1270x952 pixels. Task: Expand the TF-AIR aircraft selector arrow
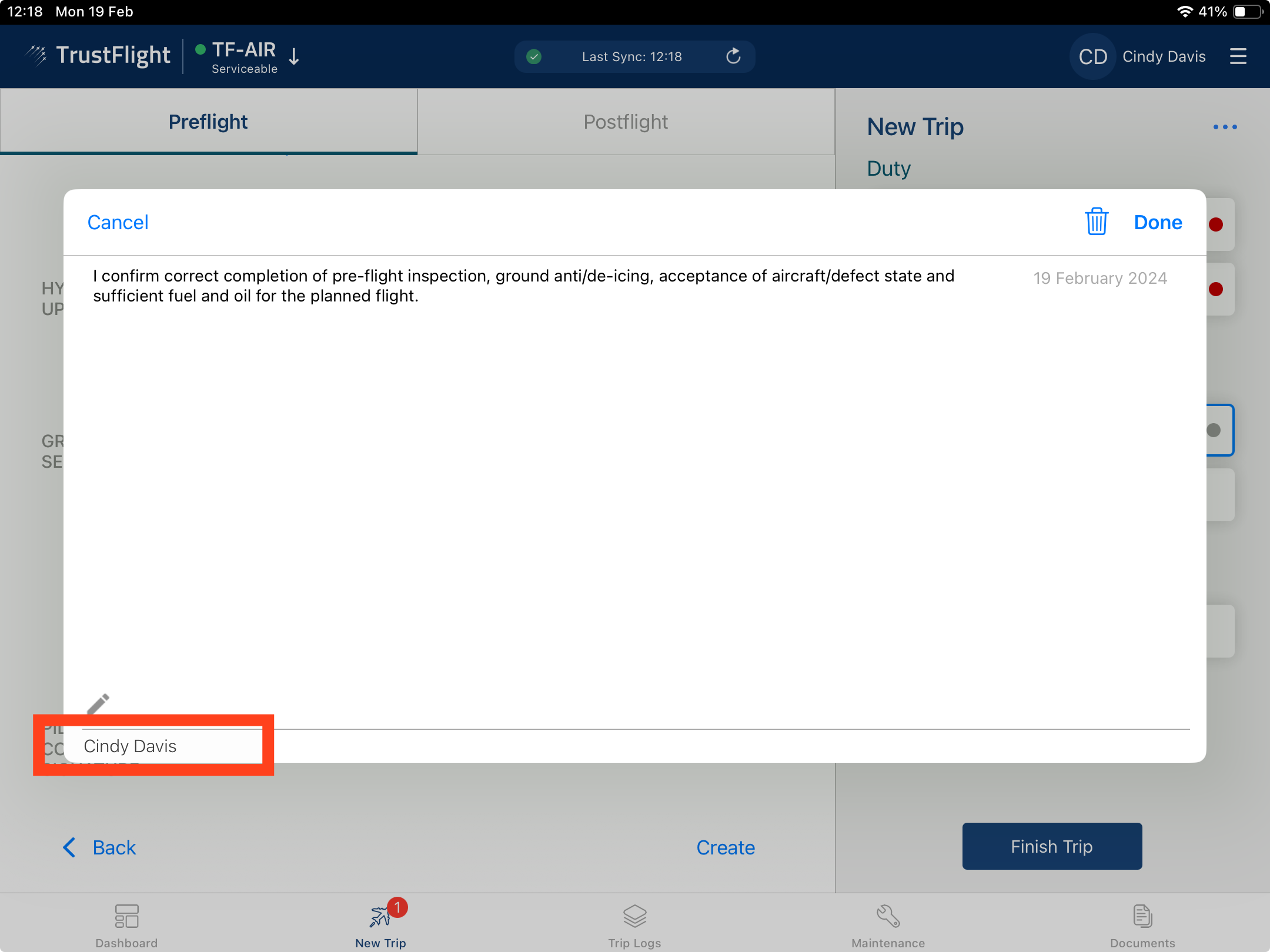tap(294, 57)
